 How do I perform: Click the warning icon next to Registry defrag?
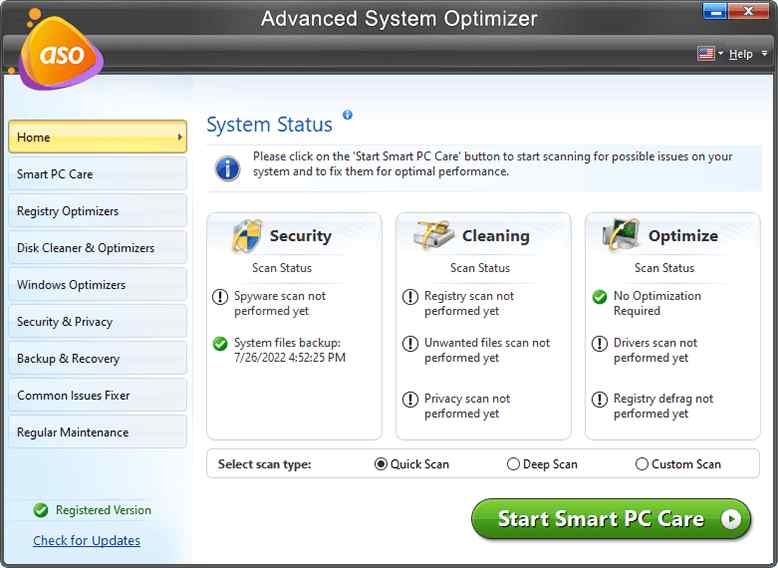point(599,399)
